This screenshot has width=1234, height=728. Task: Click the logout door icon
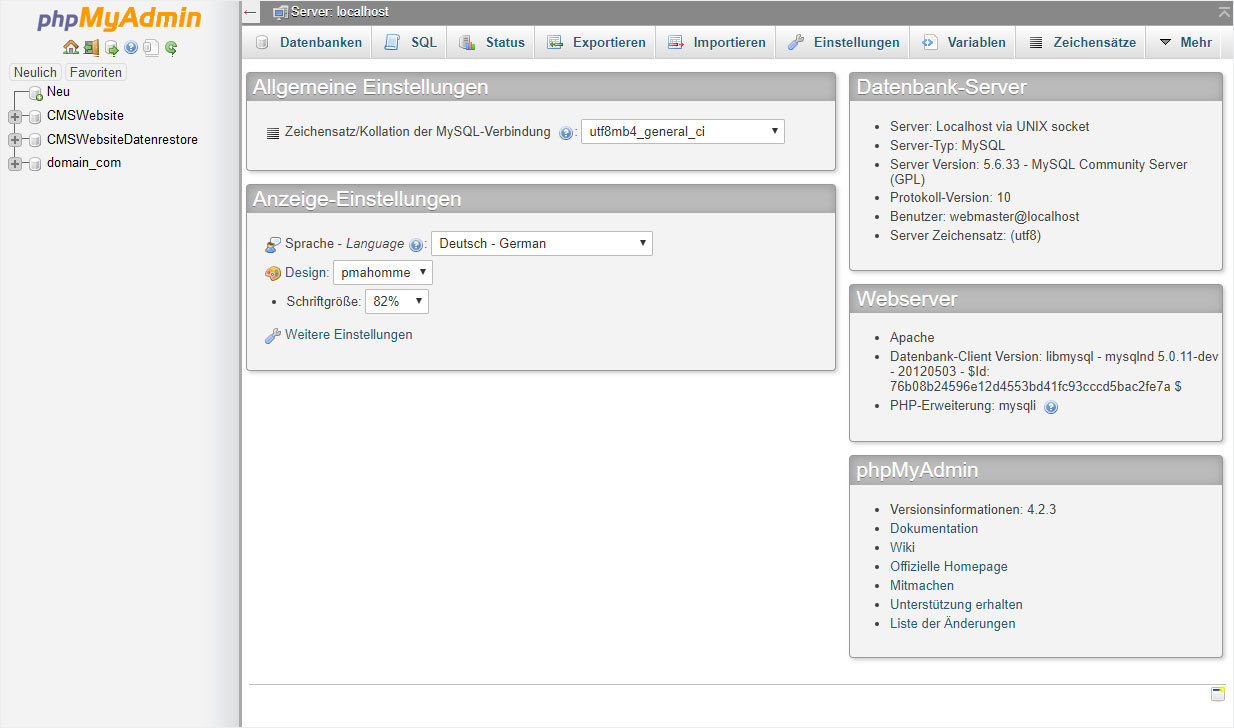(91, 48)
